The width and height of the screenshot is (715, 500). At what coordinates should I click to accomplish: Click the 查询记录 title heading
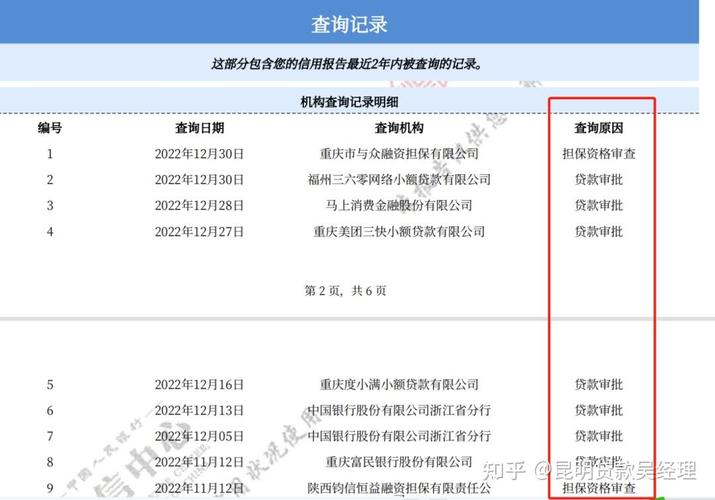click(x=349, y=24)
